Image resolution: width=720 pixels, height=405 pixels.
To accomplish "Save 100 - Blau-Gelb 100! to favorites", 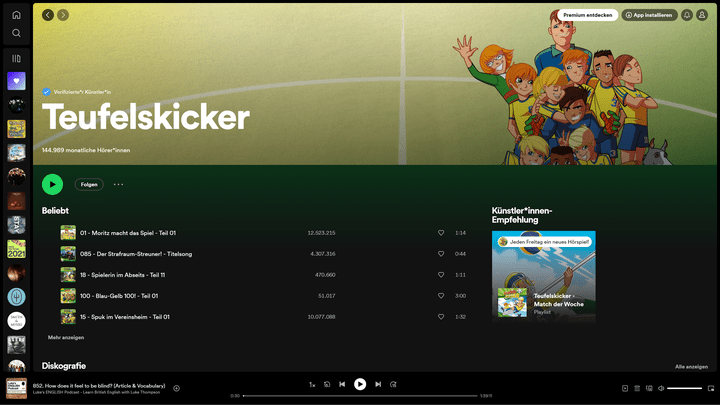I will click(x=441, y=296).
